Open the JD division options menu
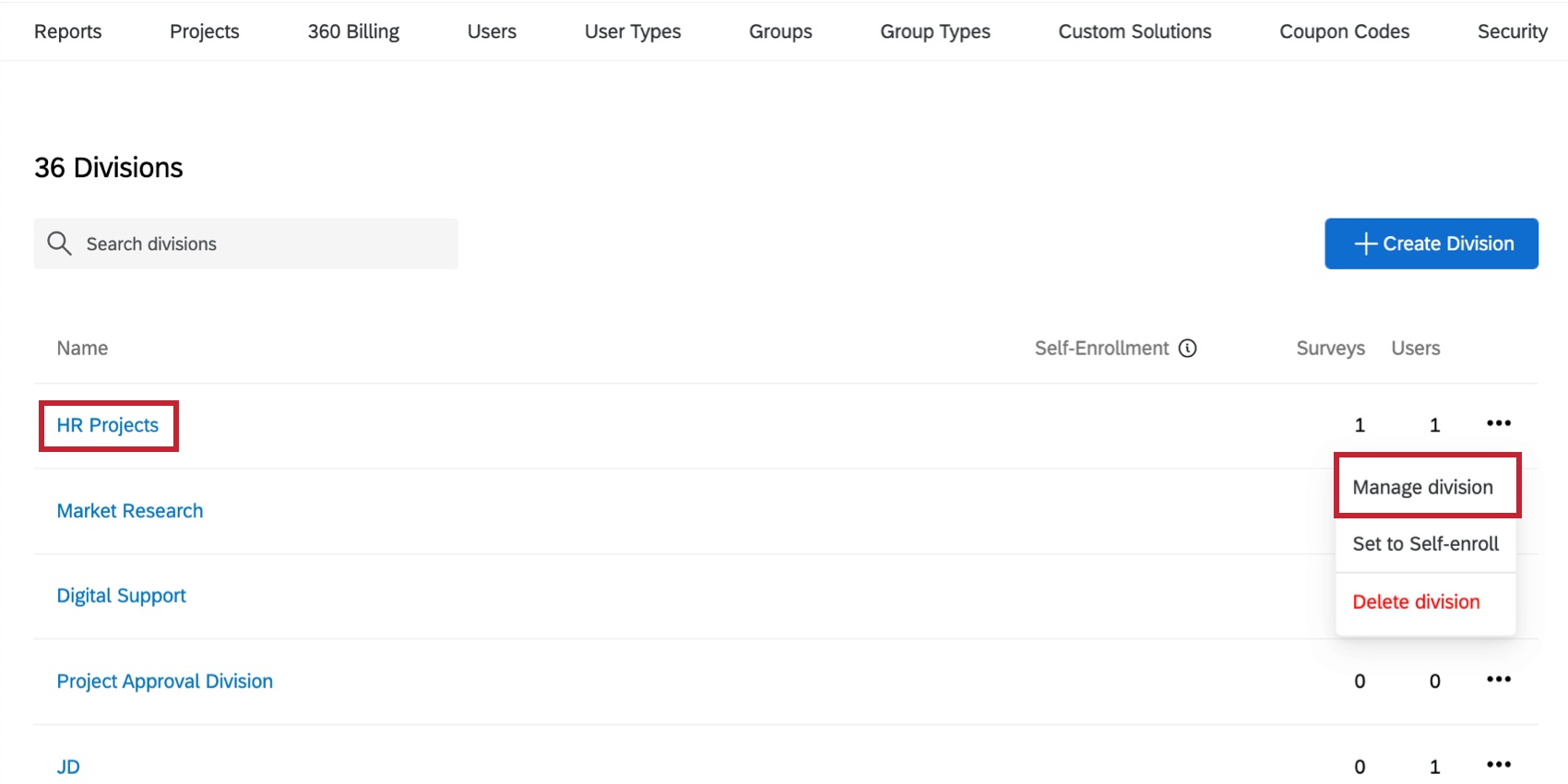1568x784 pixels. click(1499, 765)
